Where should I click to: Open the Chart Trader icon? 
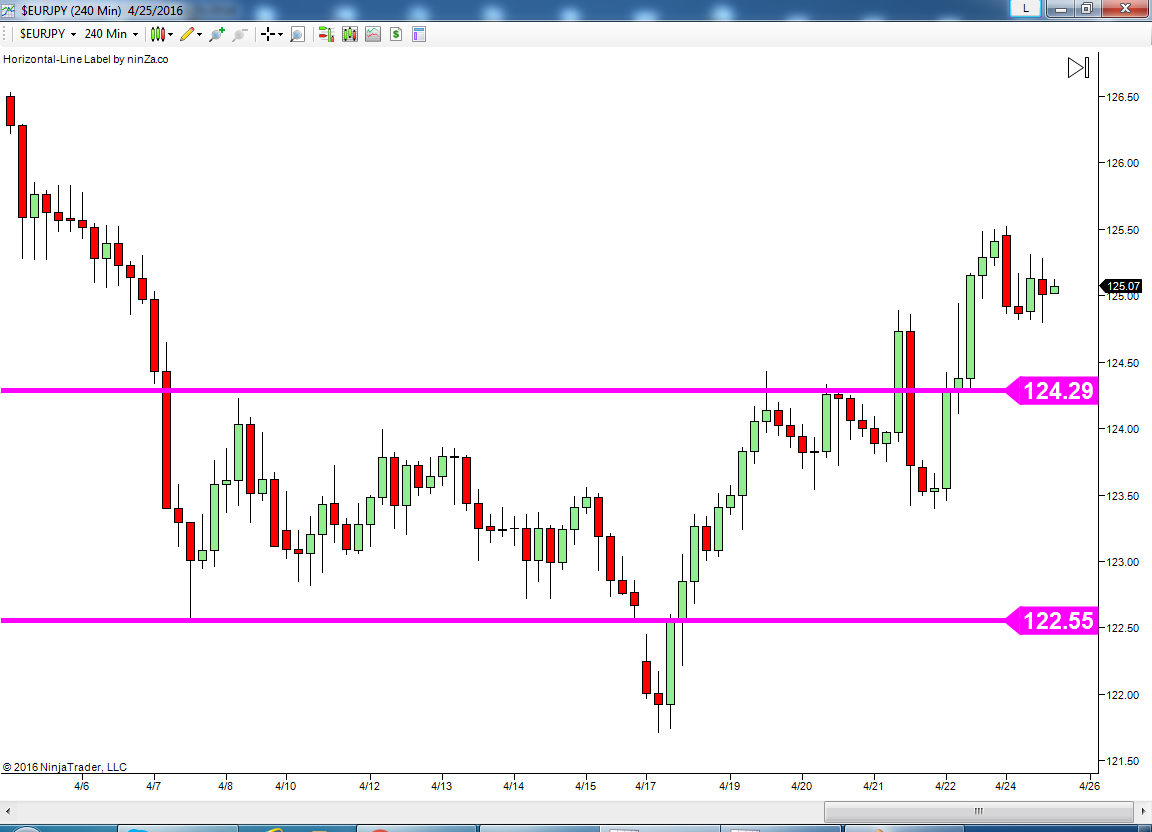click(x=326, y=34)
